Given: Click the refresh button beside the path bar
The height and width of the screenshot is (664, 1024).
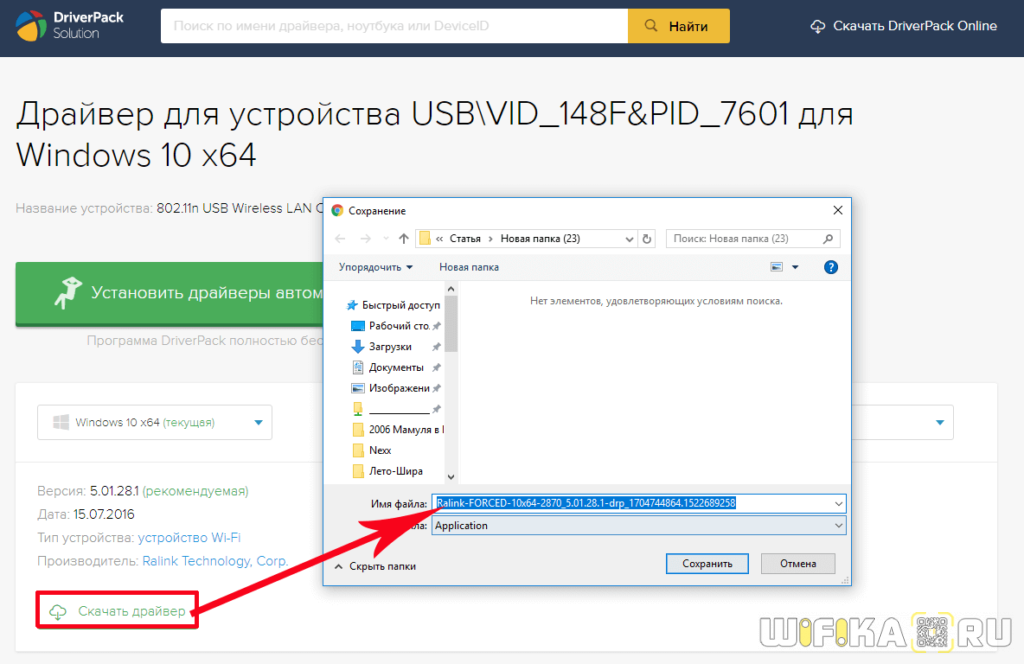Looking at the screenshot, I should (x=647, y=239).
